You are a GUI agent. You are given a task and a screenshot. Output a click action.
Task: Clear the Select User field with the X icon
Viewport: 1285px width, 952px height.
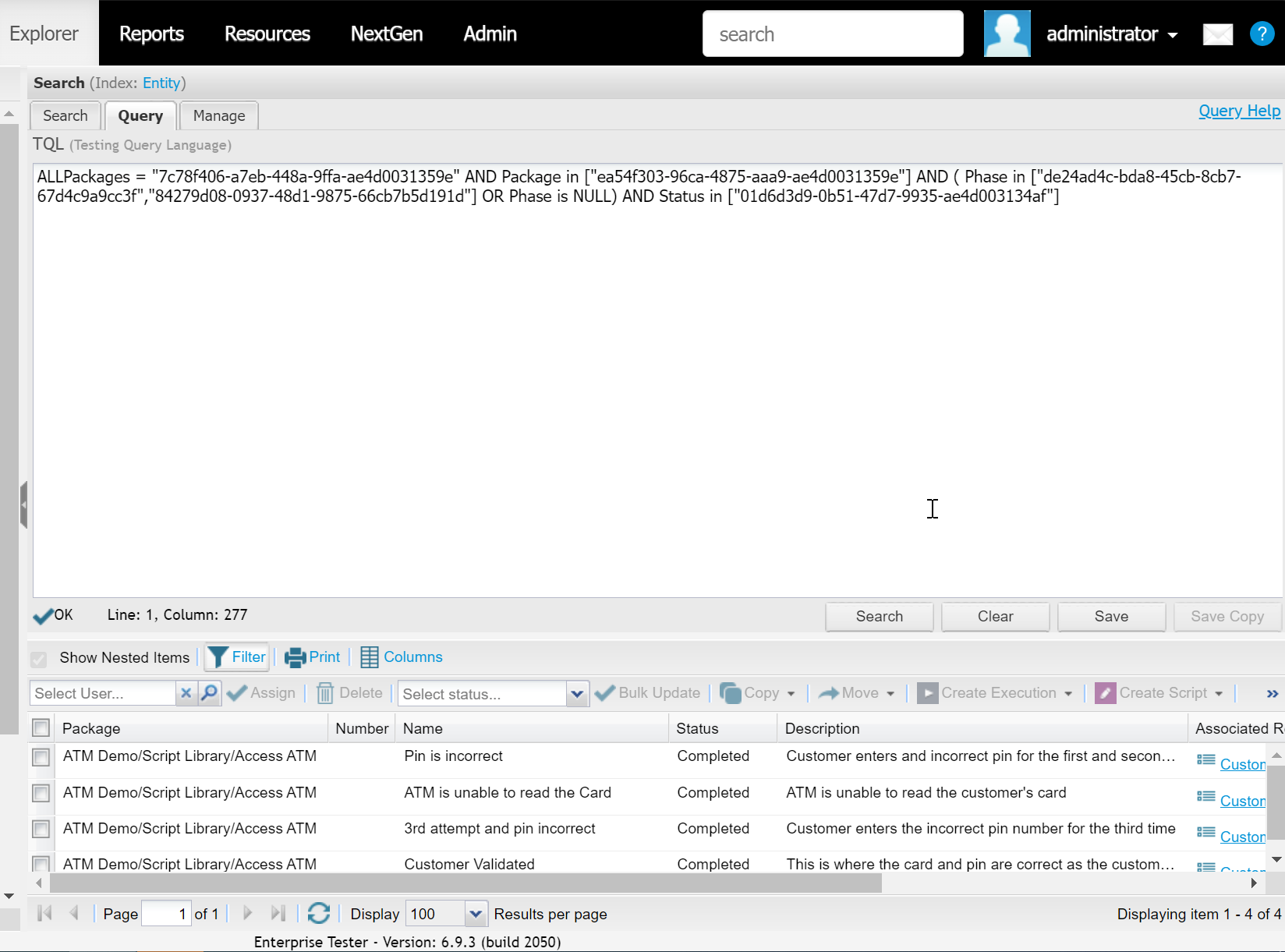(186, 693)
